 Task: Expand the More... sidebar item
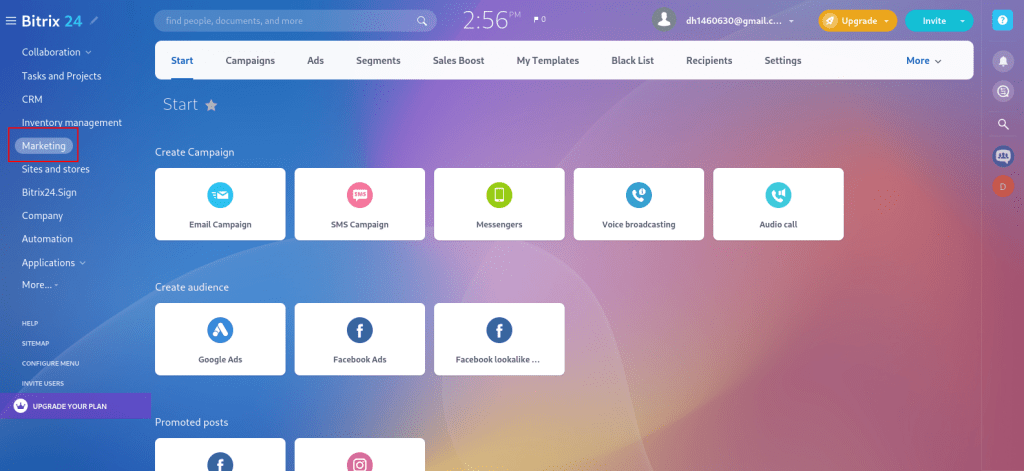(40, 285)
